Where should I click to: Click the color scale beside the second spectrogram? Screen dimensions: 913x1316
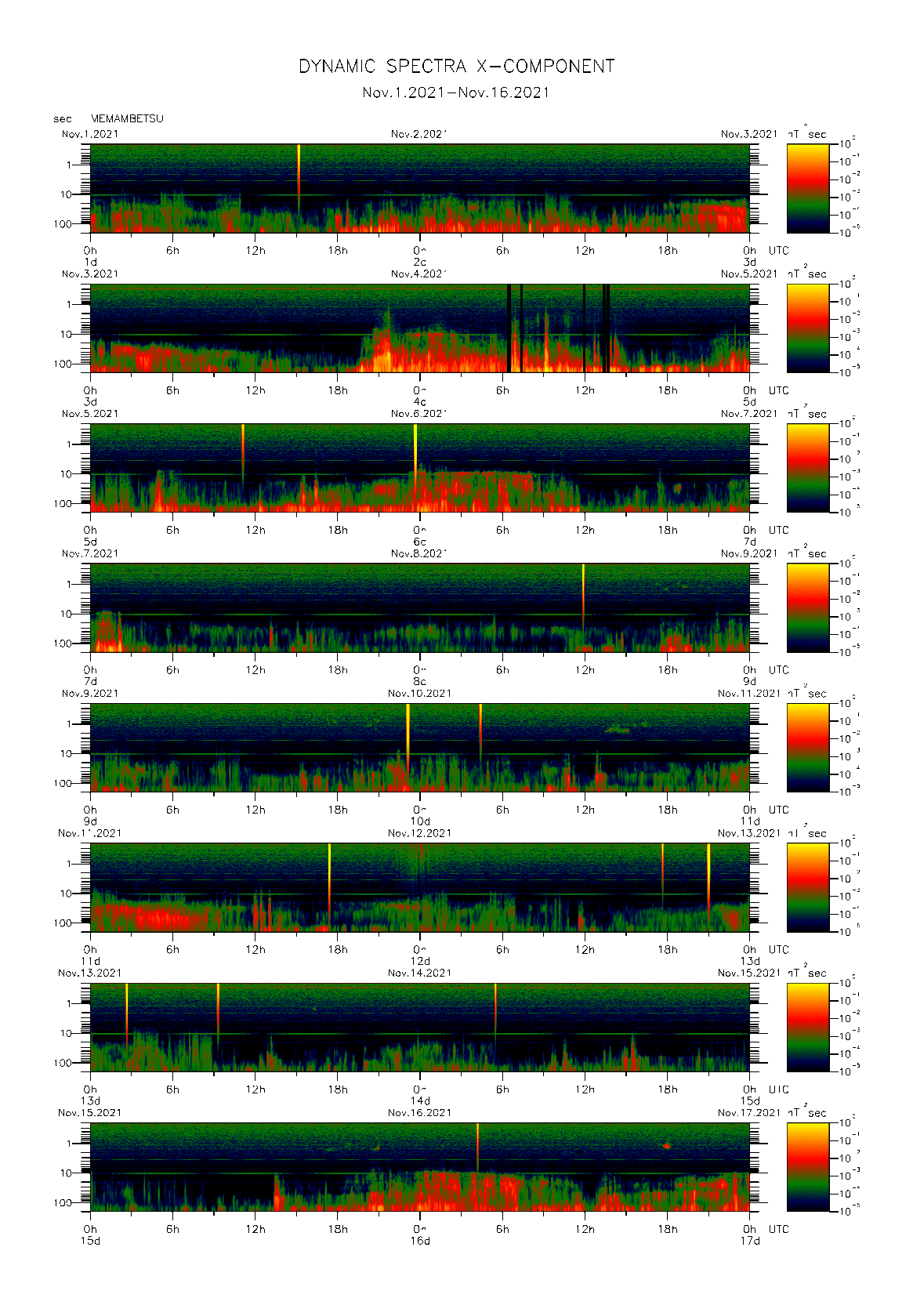[807, 328]
